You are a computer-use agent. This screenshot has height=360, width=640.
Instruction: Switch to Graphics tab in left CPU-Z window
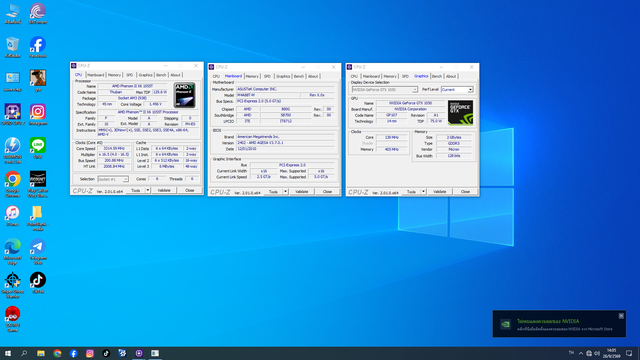(145, 75)
